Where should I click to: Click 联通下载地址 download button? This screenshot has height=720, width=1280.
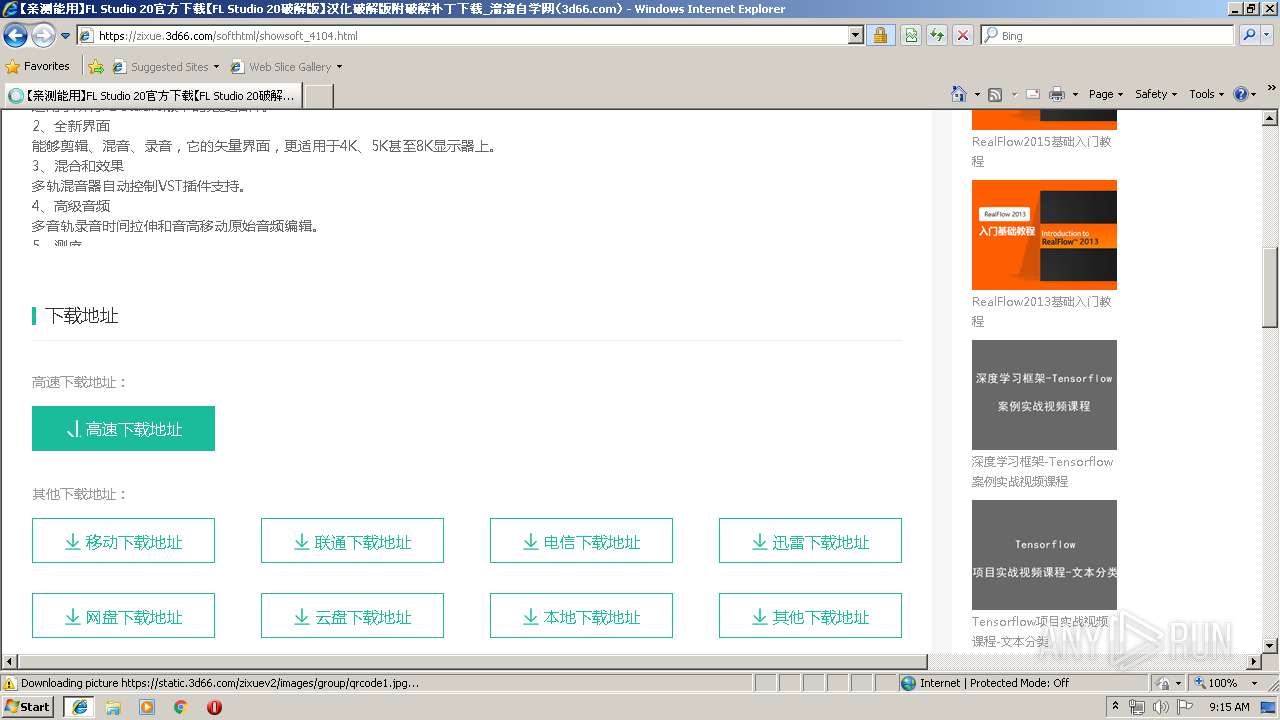352,541
